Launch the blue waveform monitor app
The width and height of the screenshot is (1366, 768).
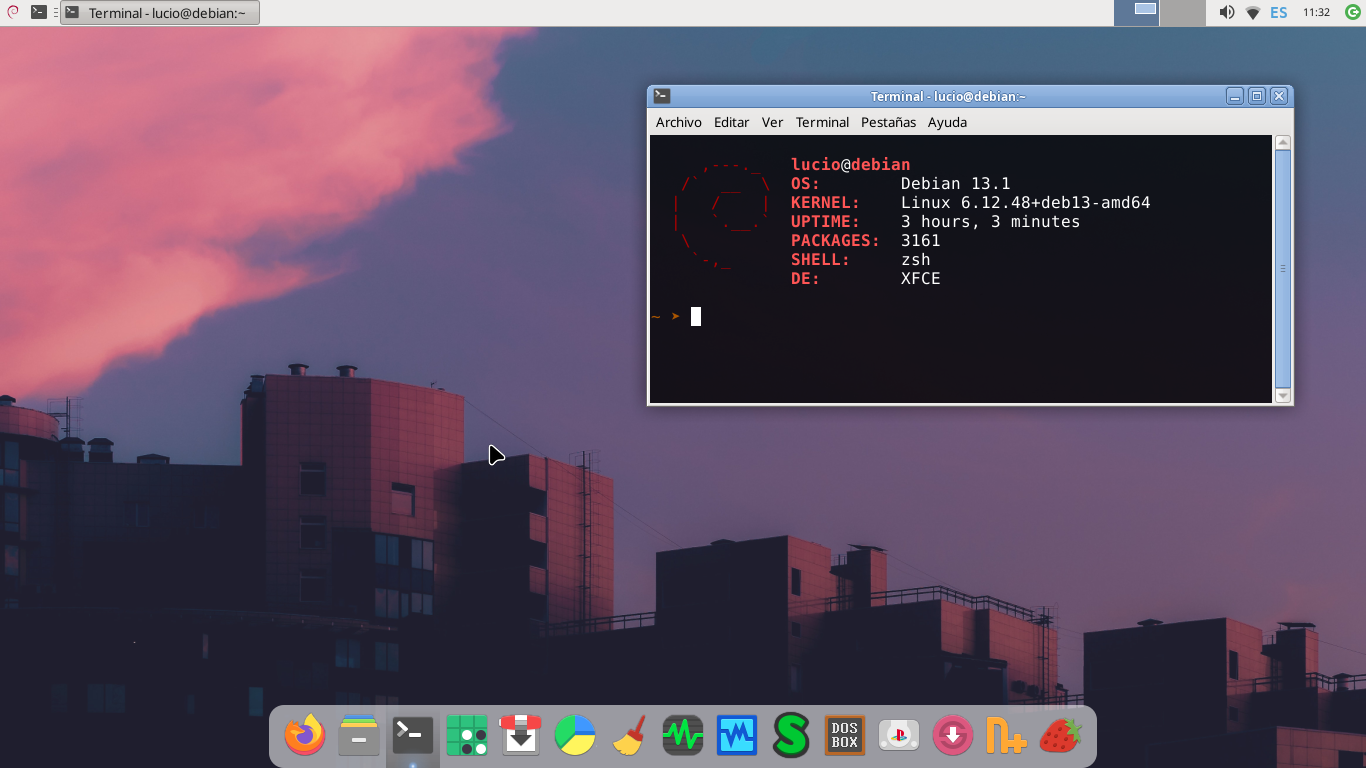[x=737, y=736]
